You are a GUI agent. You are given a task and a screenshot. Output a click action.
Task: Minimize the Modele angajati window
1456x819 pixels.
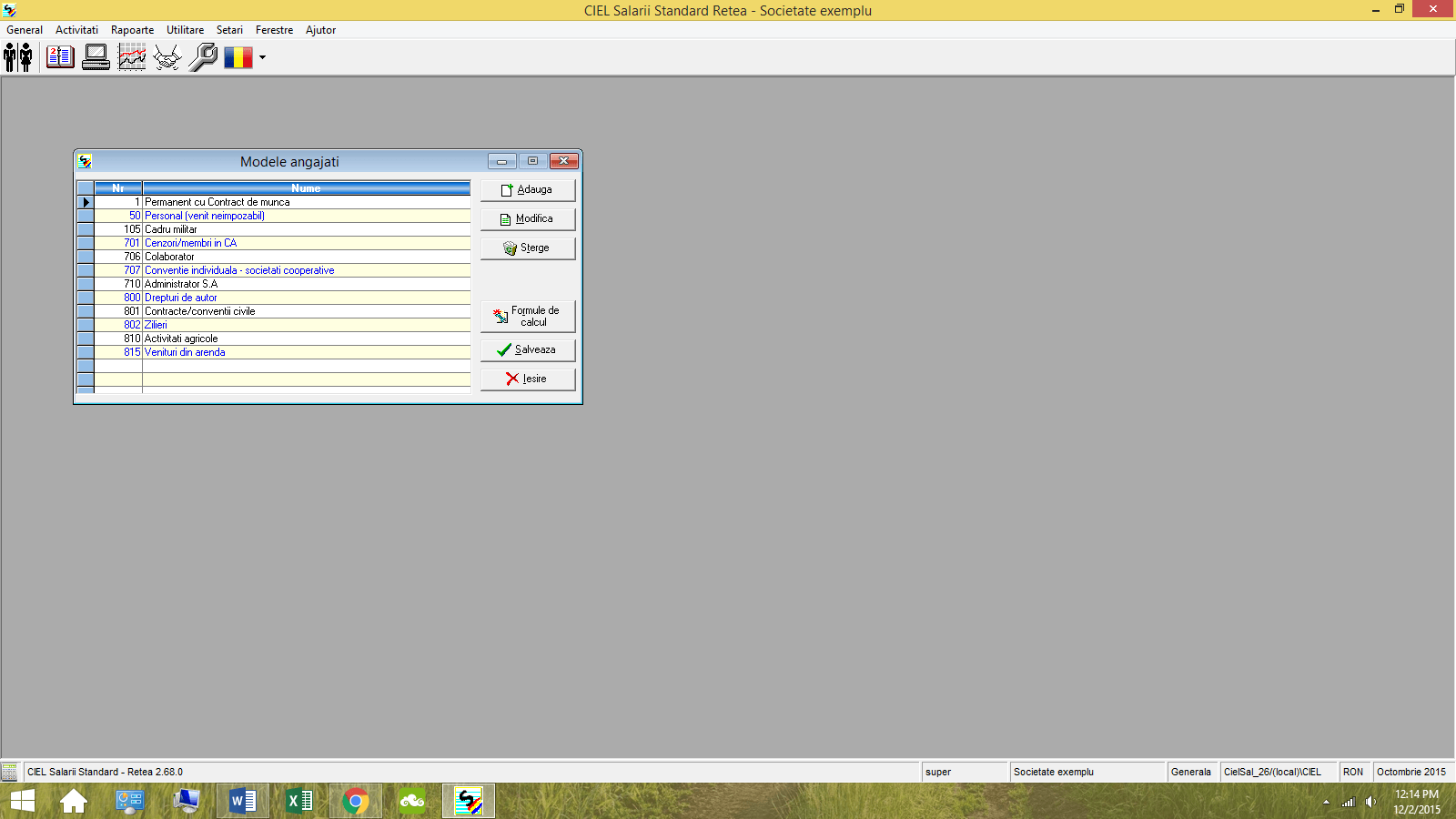(x=501, y=161)
